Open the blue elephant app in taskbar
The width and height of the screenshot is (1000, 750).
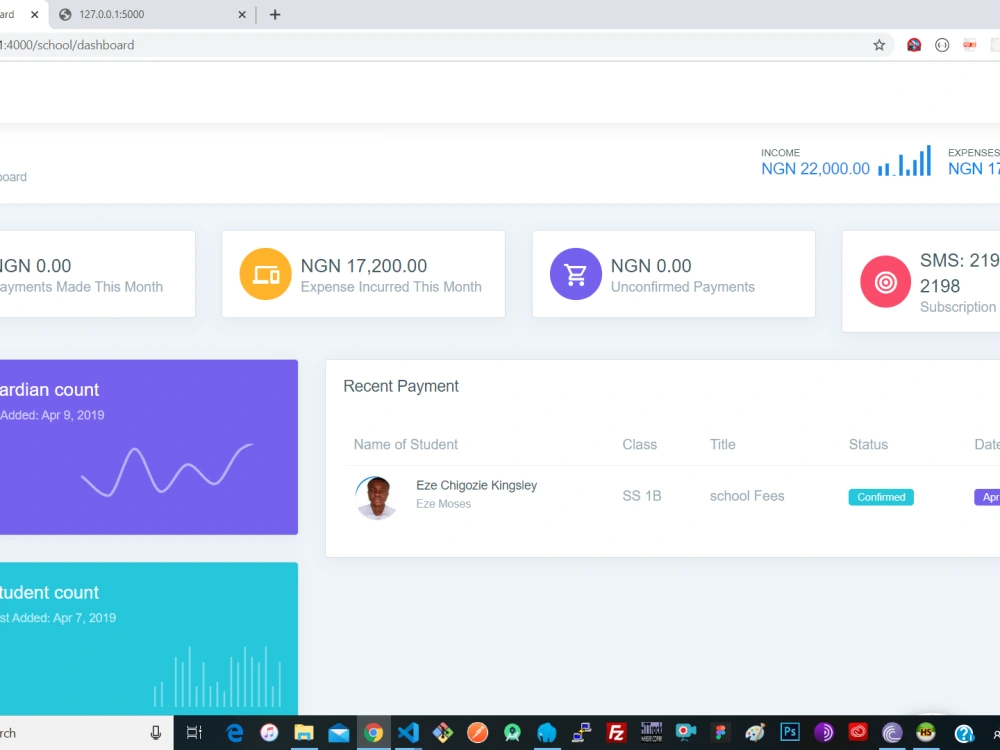coord(547,733)
